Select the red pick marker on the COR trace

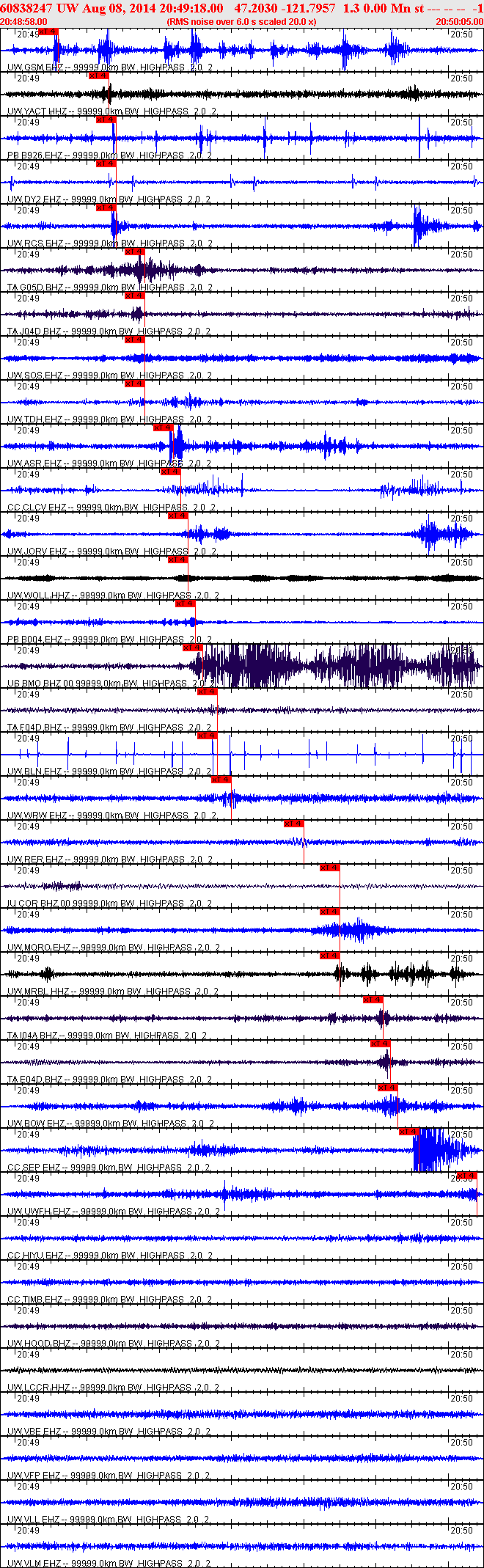(x=329, y=868)
